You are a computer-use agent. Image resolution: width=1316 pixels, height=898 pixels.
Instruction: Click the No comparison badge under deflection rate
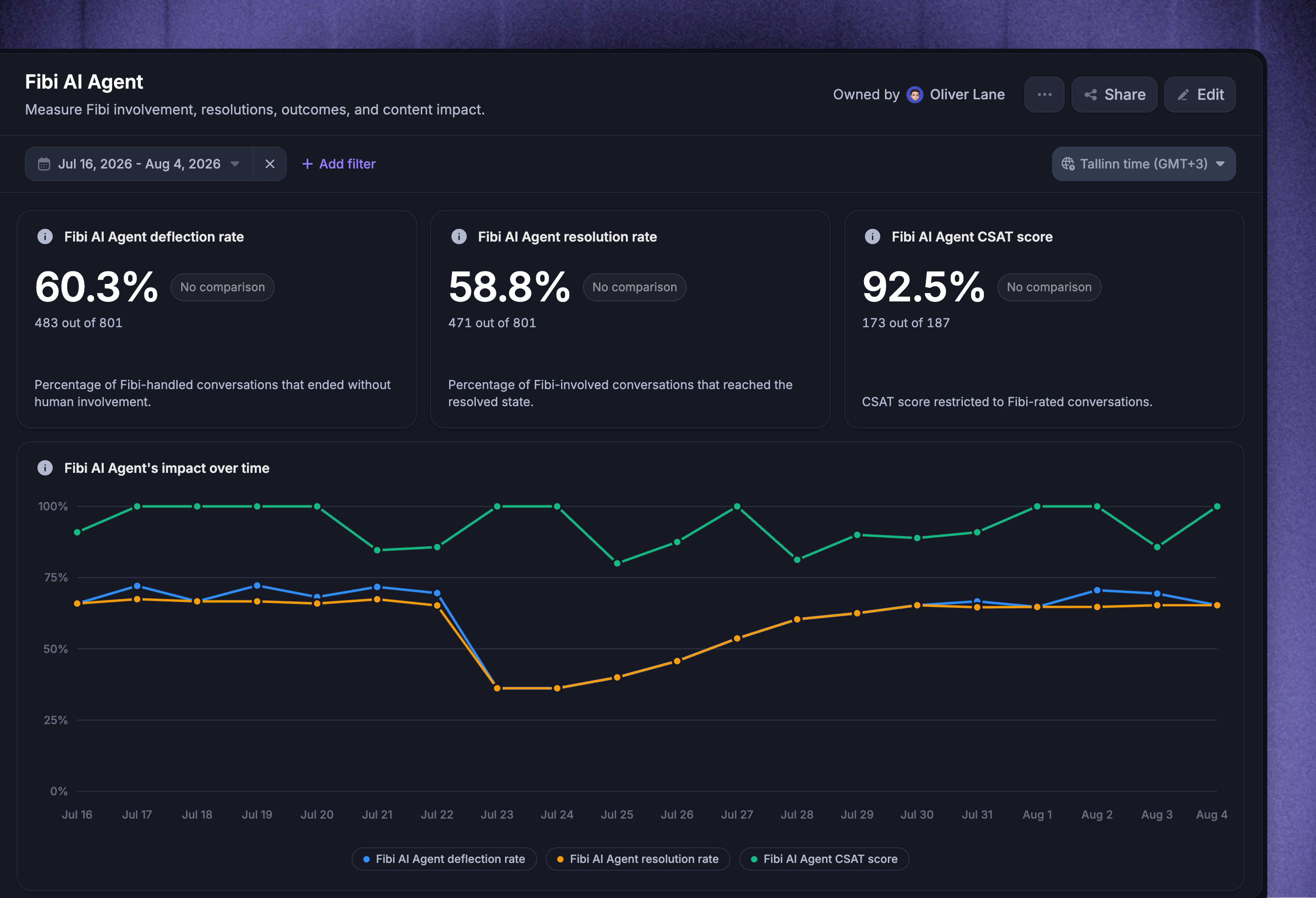pyautogui.click(x=222, y=287)
